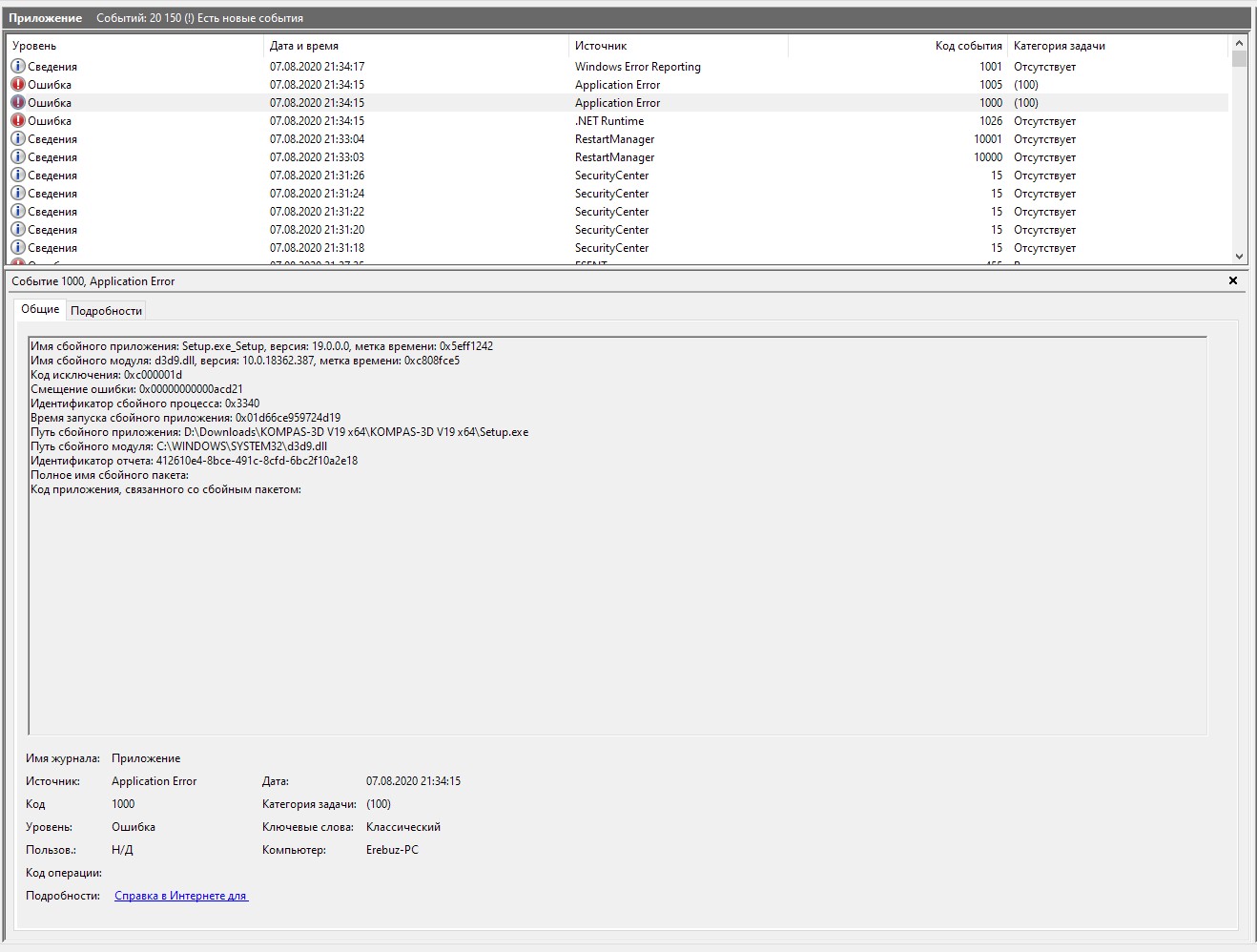The width and height of the screenshot is (1257, 952).
Task: Click info icon of RestartManager 10001 row
Action: (x=18, y=139)
